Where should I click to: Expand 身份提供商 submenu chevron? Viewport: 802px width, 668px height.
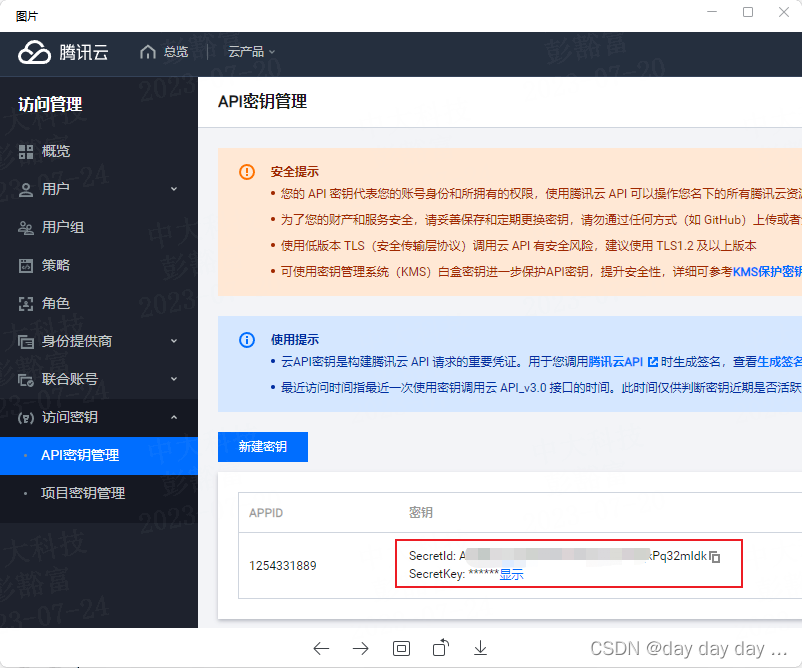(x=174, y=341)
